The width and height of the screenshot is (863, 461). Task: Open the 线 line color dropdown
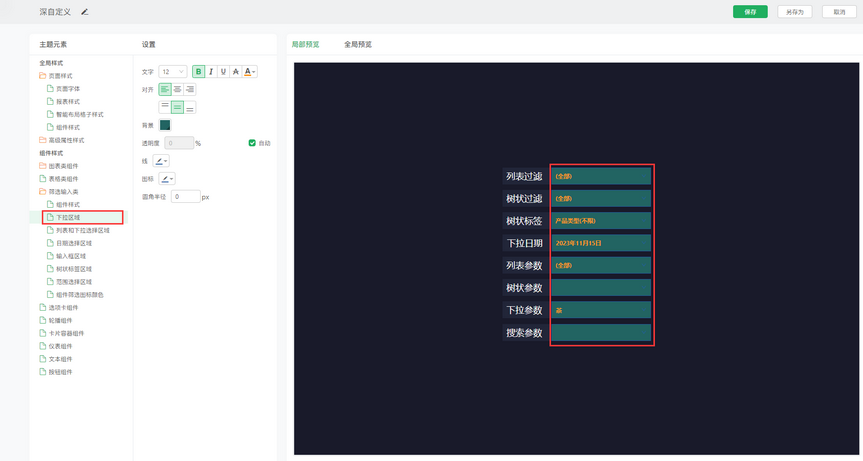click(162, 160)
